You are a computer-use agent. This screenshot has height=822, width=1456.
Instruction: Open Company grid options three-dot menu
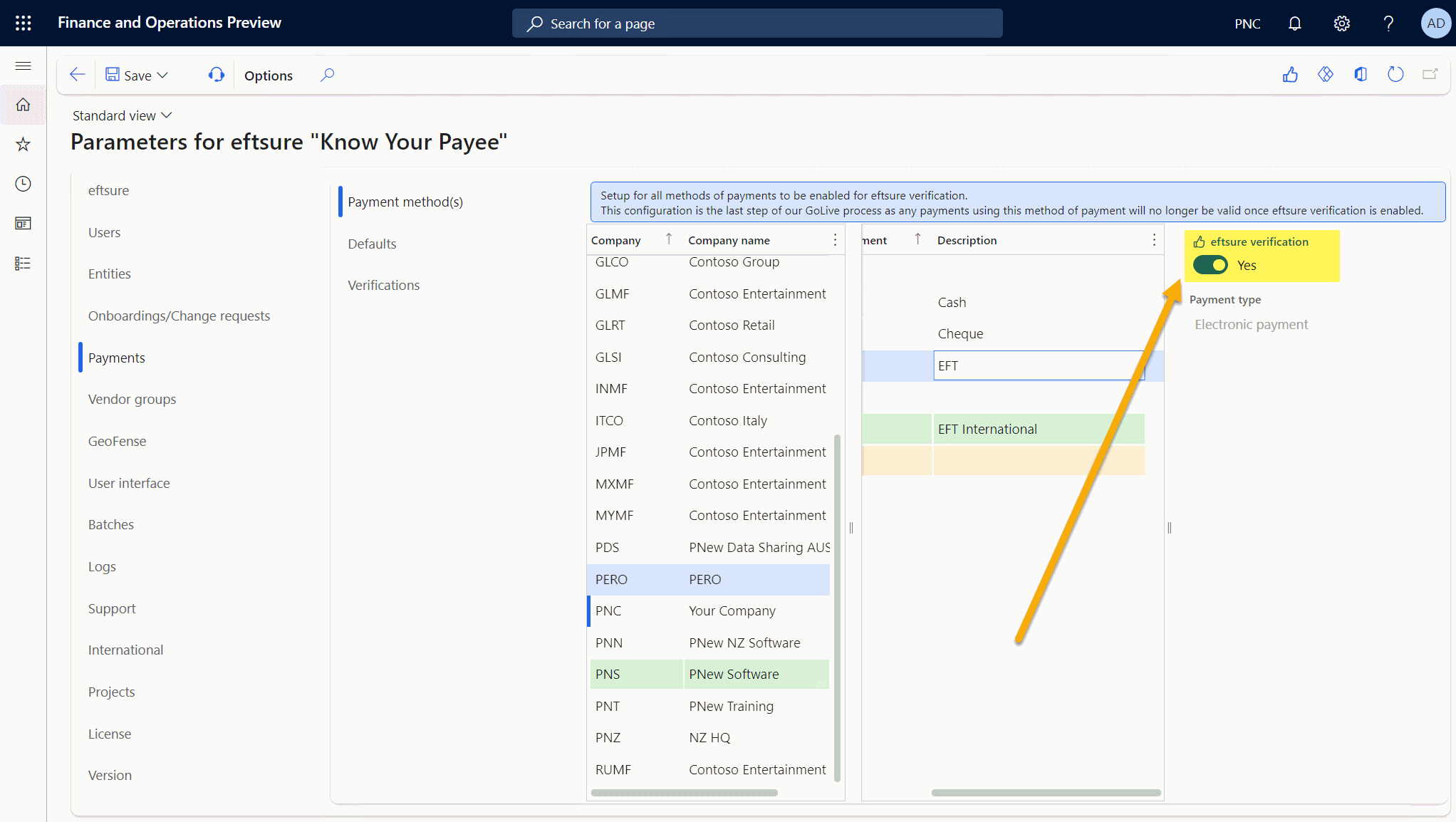pyautogui.click(x=835, y=240)
